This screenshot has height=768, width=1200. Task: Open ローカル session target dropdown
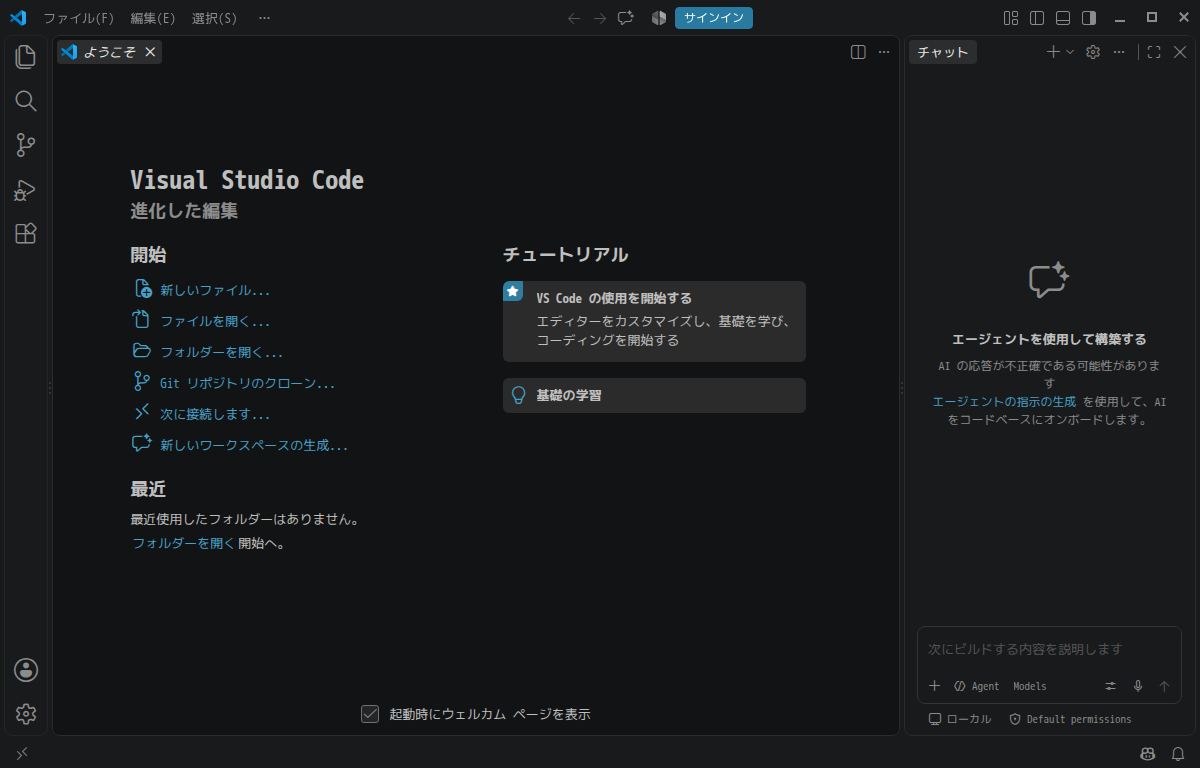point(960,719)
